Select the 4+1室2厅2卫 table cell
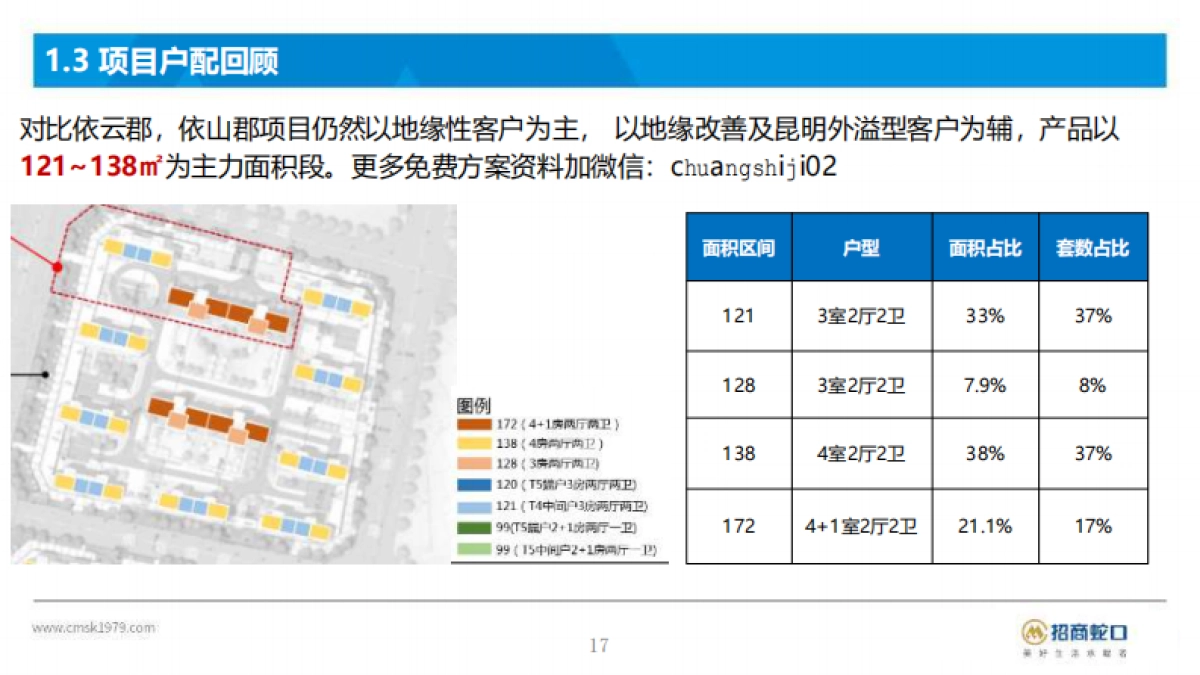The height and width of the screenshot is (675, 1200). click(x=862, y=525)
